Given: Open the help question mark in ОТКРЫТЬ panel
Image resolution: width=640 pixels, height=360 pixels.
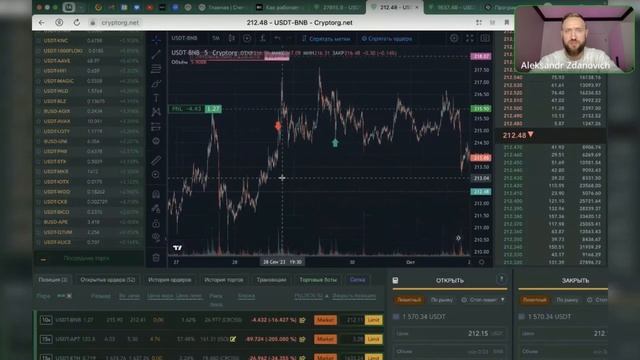Looking at the screenshot, I should pos(501,279).
